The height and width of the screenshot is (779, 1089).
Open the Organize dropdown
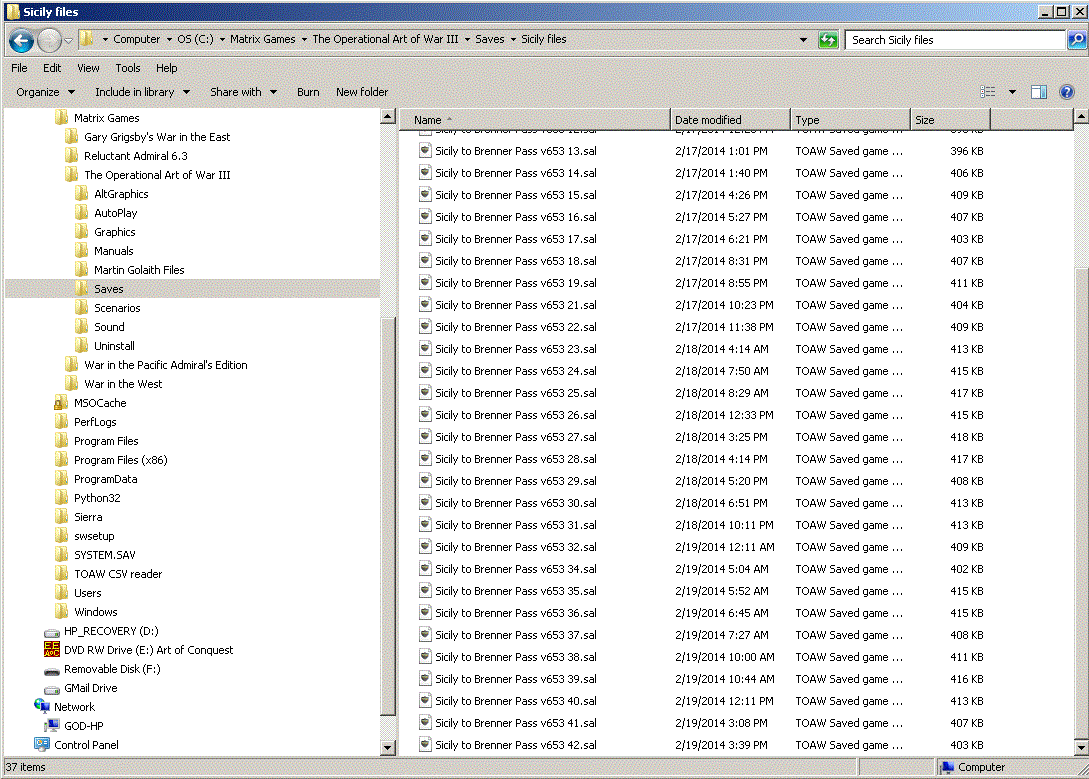tap(45, 92)
